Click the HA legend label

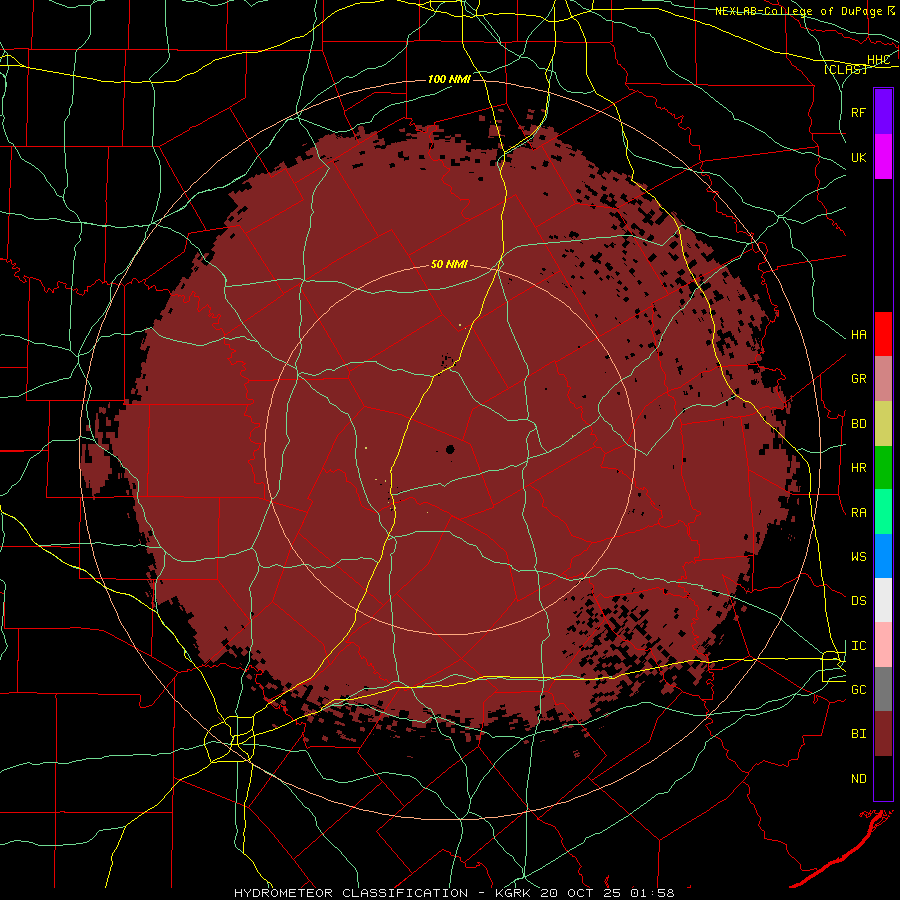click(859, 335)
